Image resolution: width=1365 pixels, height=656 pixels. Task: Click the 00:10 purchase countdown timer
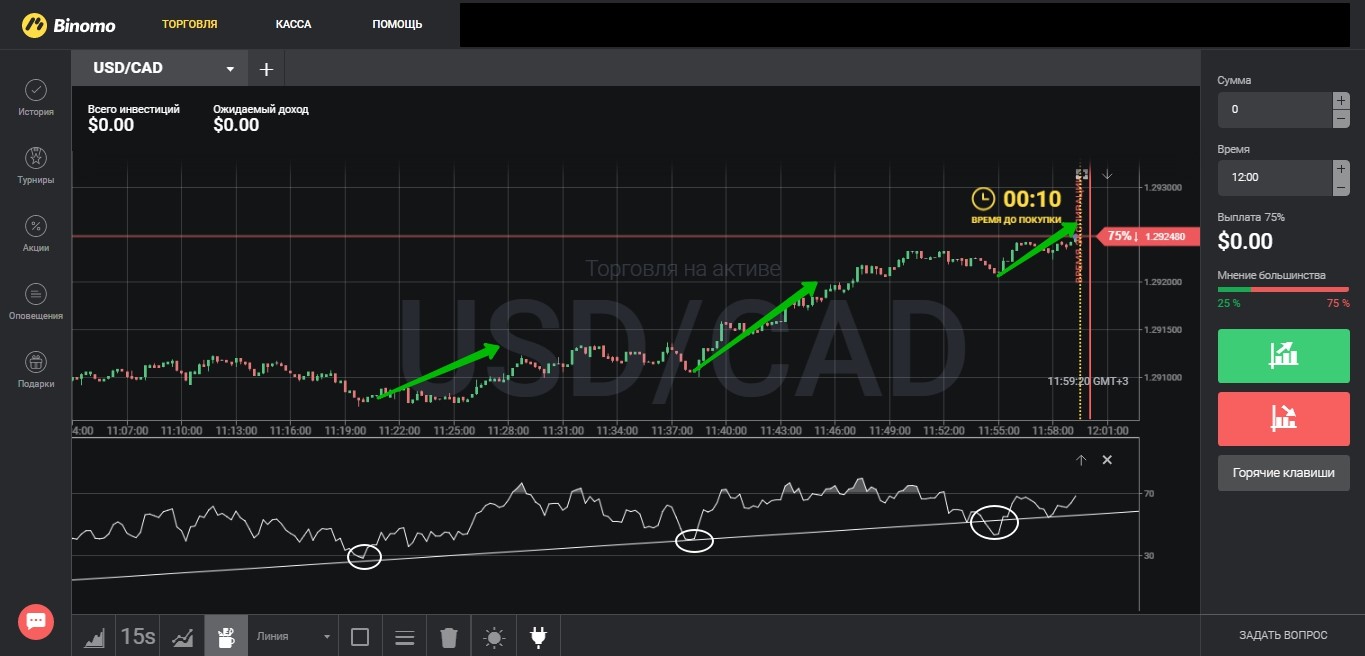click(1032, 199)
